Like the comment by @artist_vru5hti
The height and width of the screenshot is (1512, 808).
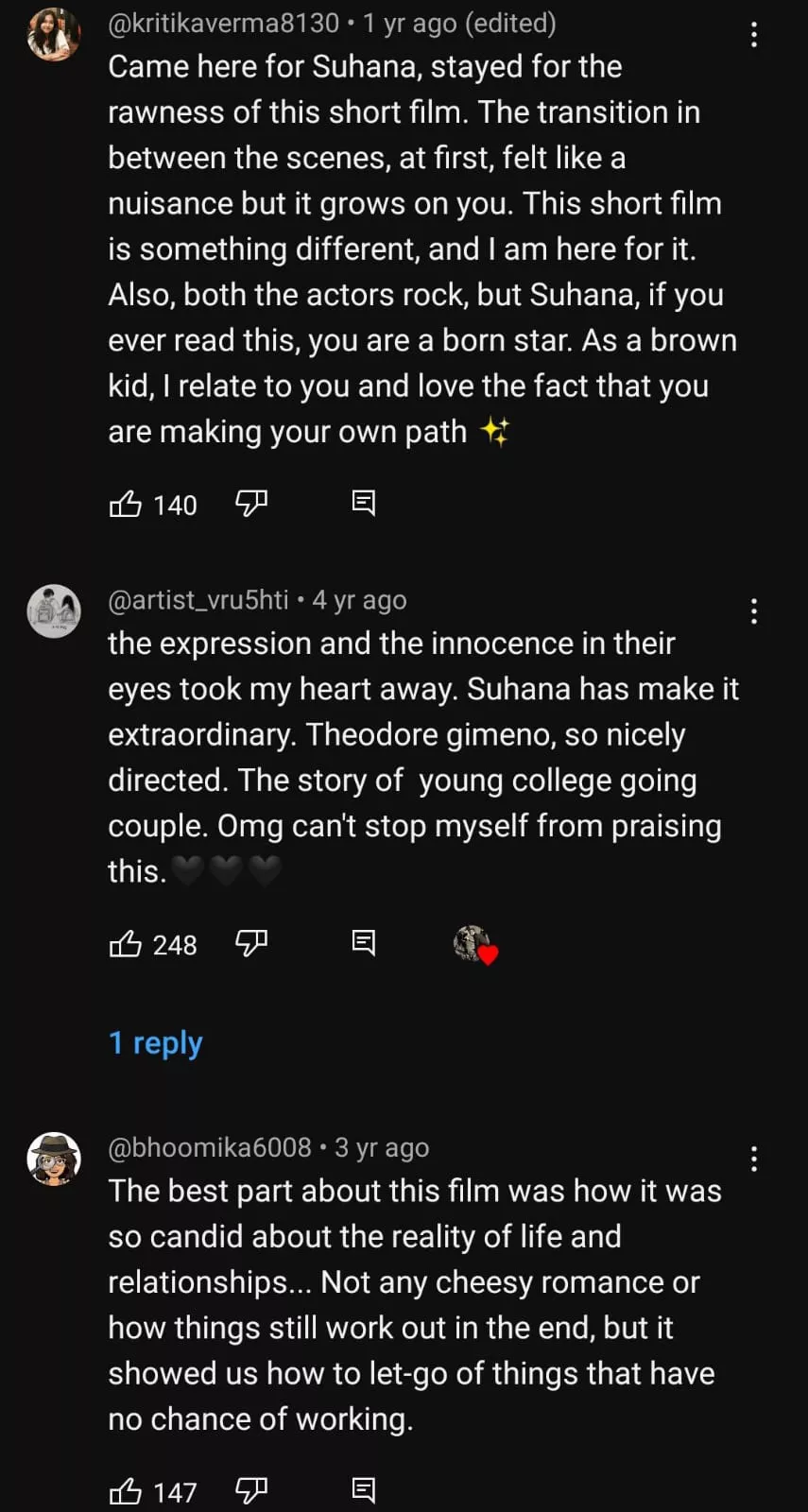tap(126, 943)
